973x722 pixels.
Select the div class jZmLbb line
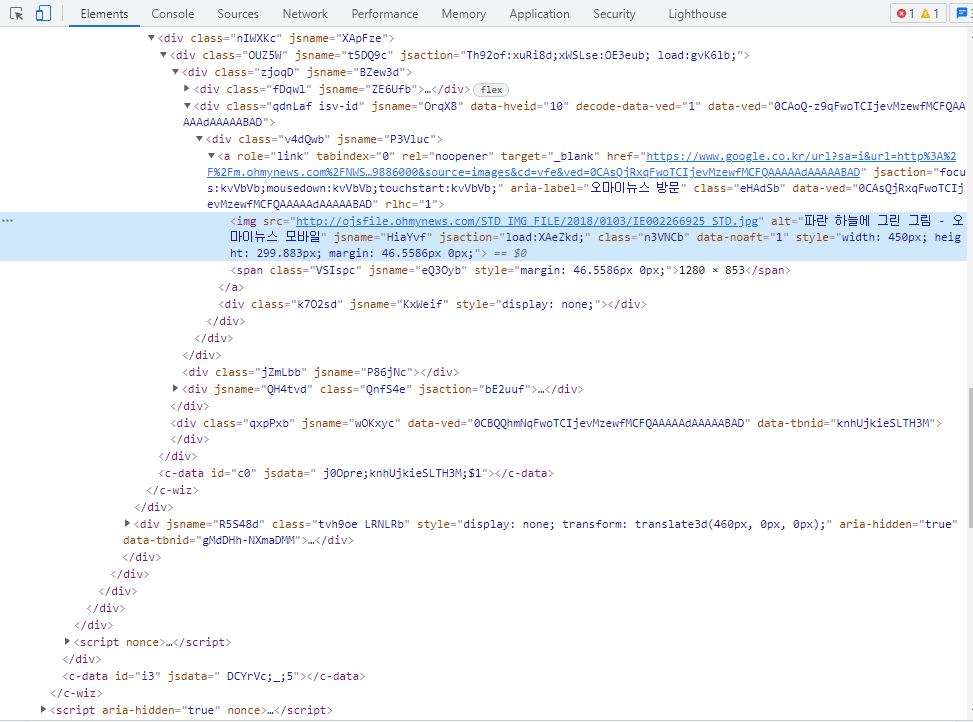320,372
